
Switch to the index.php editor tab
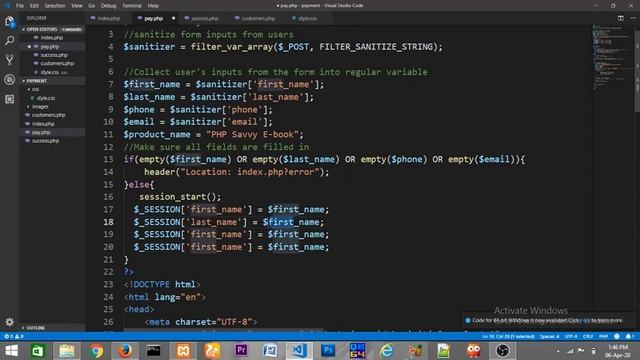[x=108, y=18]
